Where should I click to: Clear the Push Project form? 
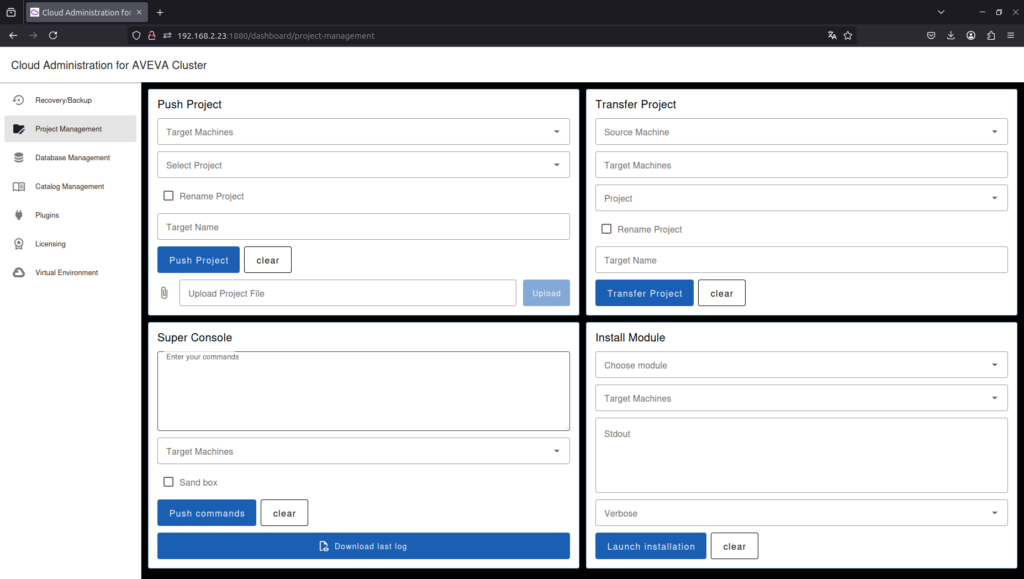pyautogui.click(x=268, y=260)
